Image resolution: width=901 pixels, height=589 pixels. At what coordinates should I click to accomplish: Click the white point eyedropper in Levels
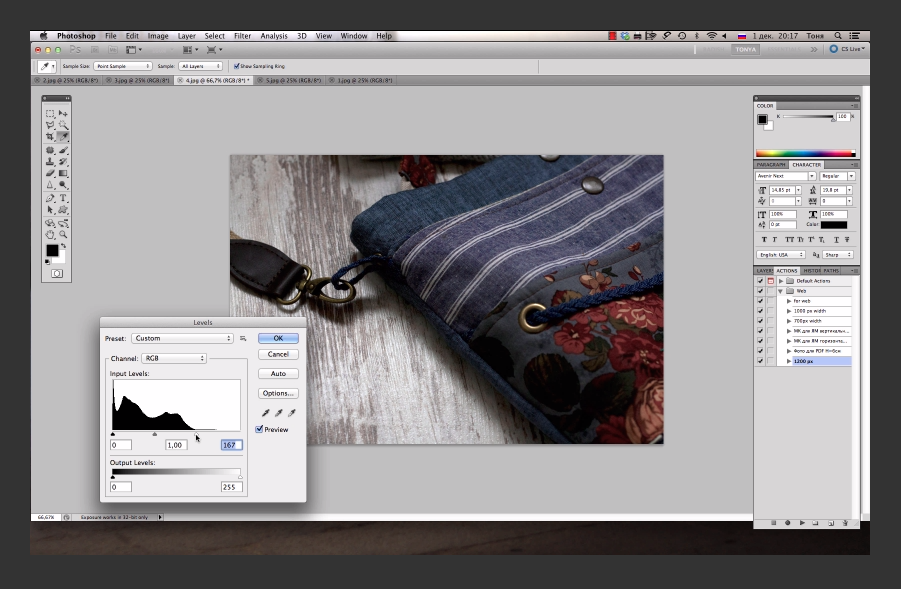click(x=290, y=412)
